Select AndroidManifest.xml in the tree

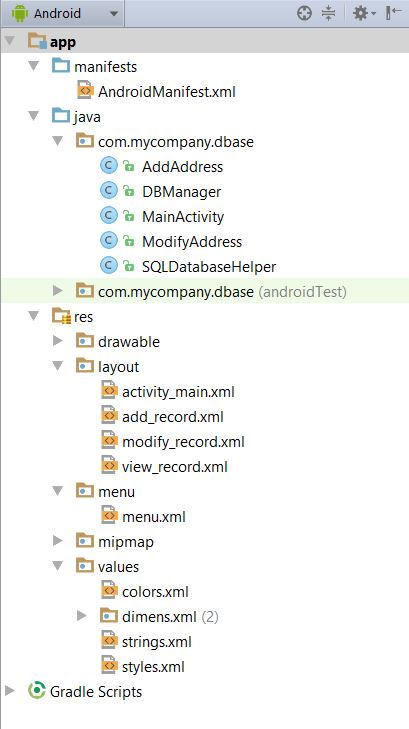pos(167,92)
